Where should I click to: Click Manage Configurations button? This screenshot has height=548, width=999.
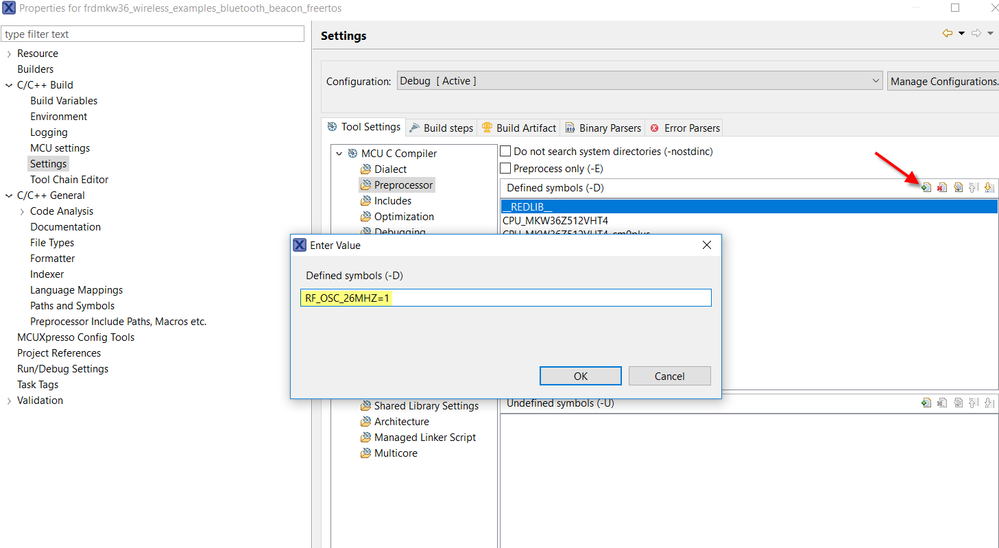coord(943,81)
